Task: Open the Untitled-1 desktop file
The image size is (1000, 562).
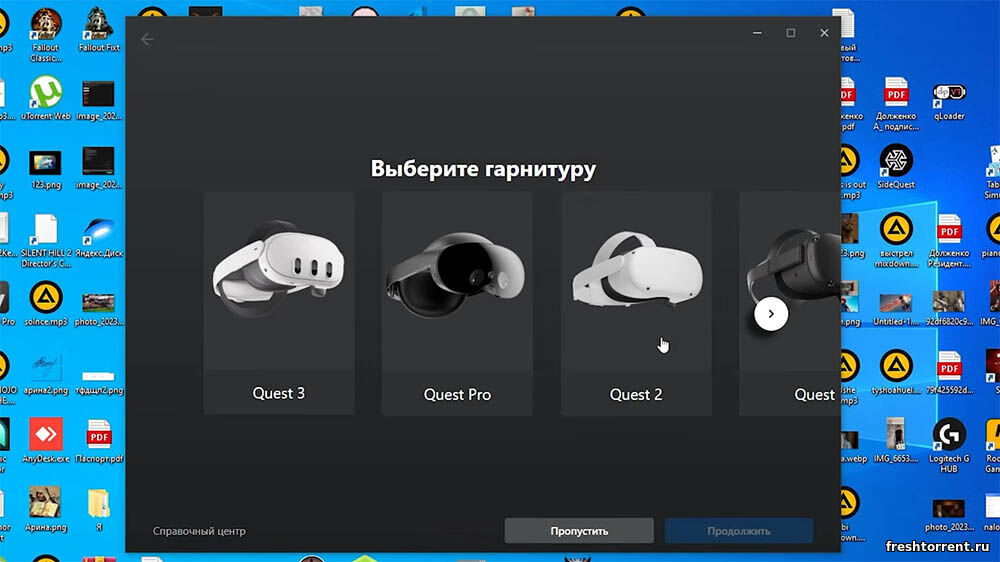Action: [x=896, y=309]
